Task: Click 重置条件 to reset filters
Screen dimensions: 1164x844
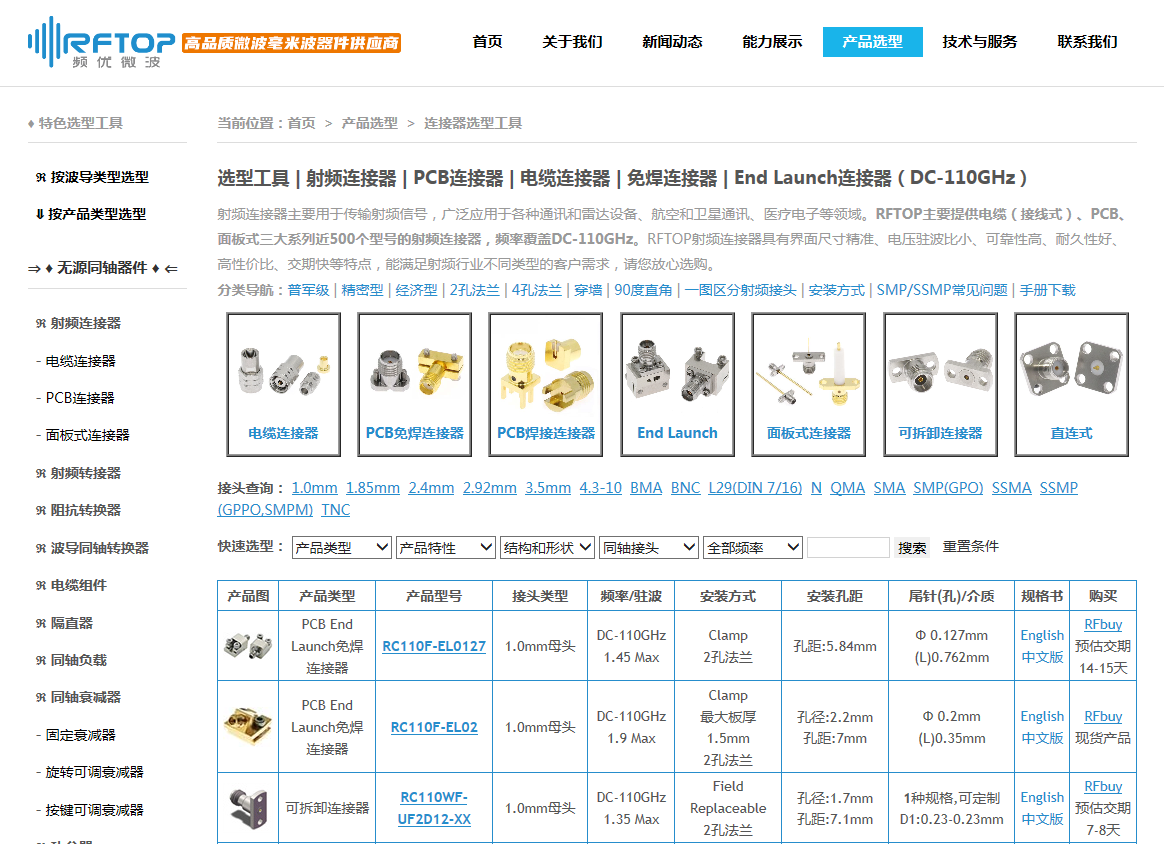Action: 970,546
